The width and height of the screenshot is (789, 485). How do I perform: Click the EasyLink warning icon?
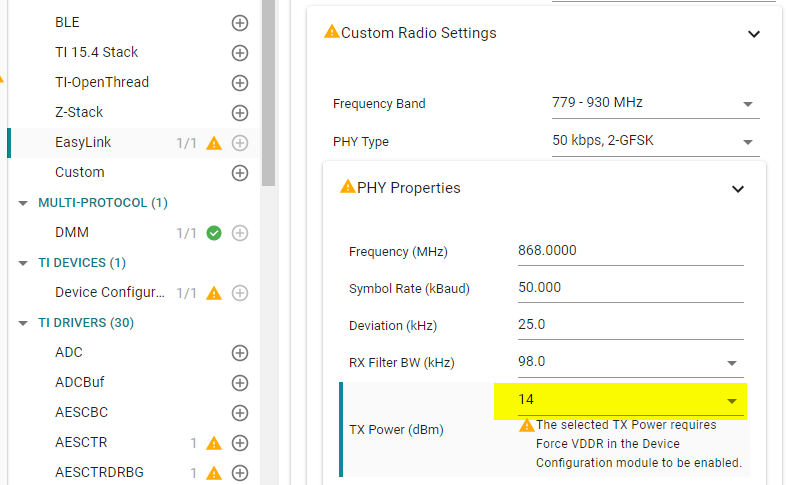coord(213,143)
